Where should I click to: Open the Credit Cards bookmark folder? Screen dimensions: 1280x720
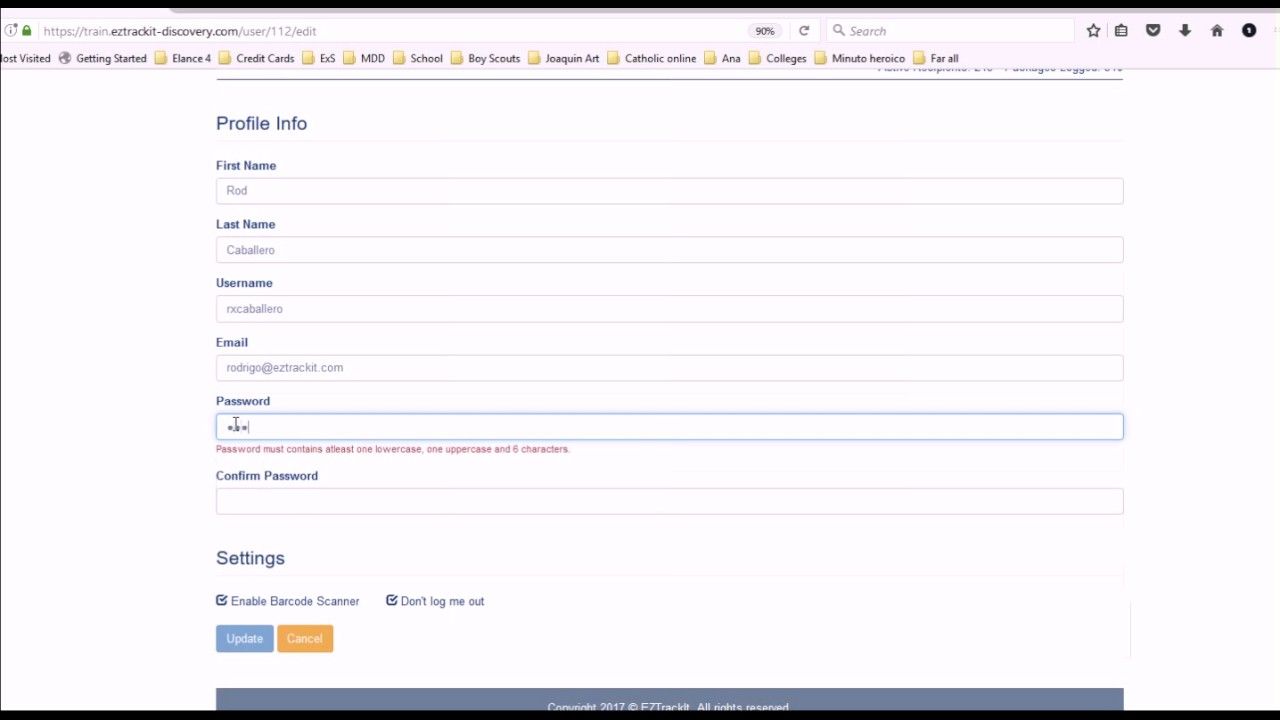(x=256, y=58)
